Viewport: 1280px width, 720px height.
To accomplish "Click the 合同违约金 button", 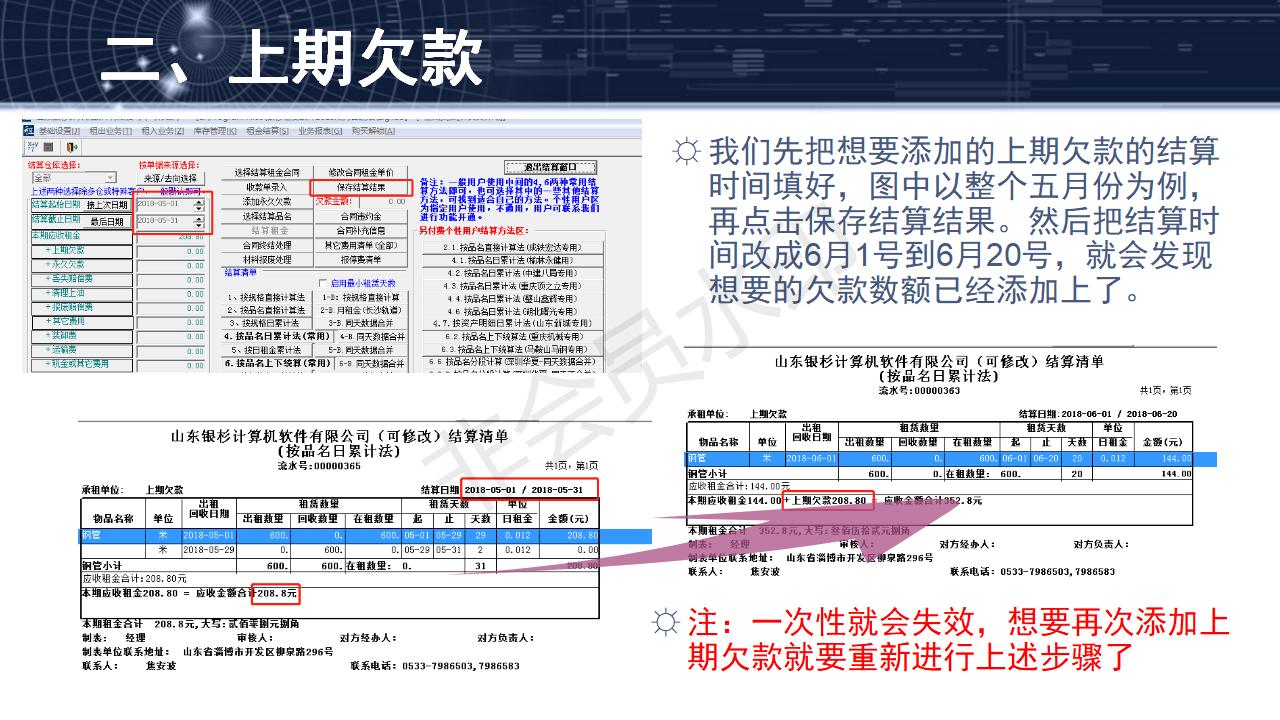I will tap(359, 216).
